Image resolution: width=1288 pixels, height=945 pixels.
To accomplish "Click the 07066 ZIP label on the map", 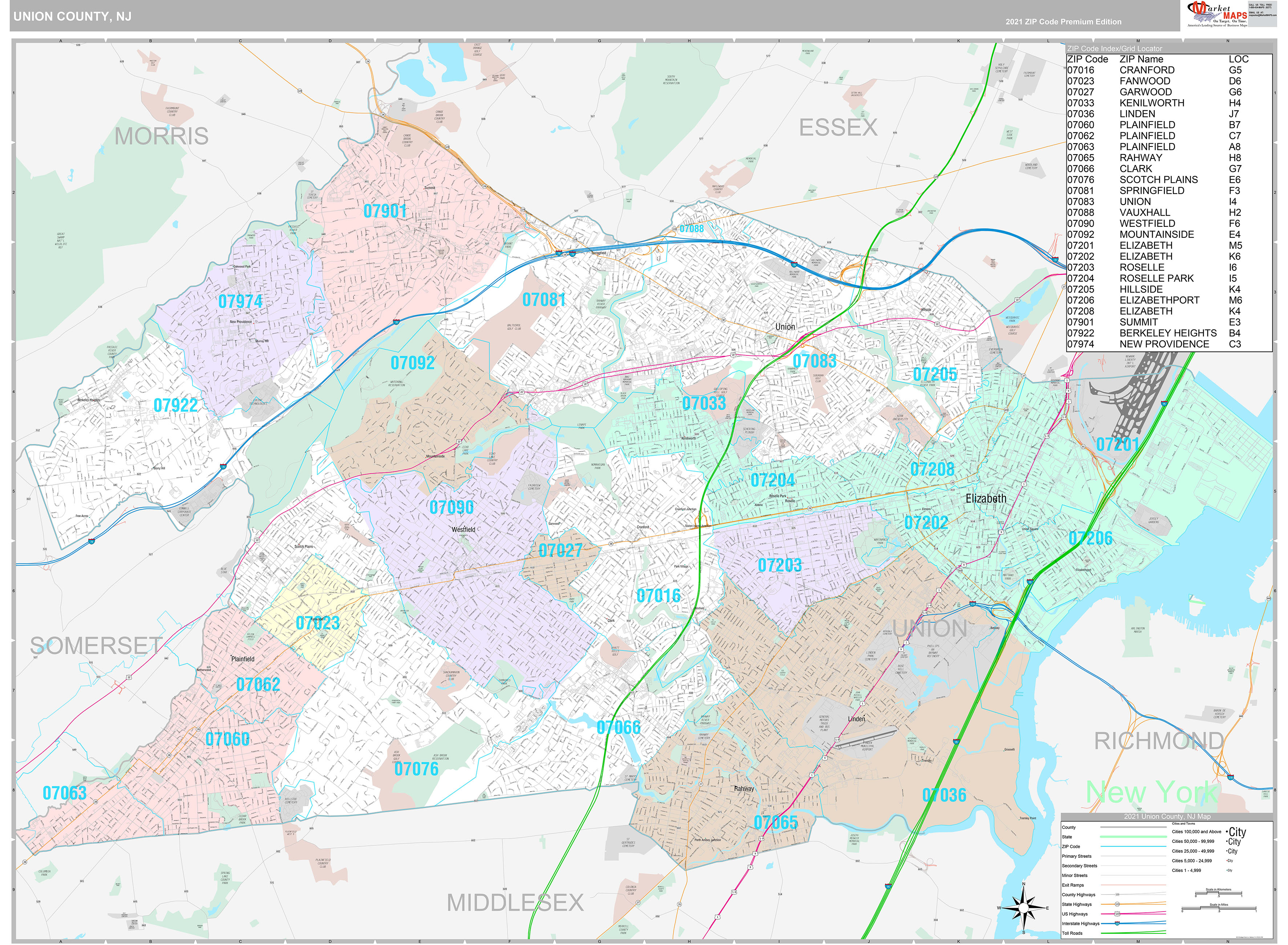I will coord(618,728).
